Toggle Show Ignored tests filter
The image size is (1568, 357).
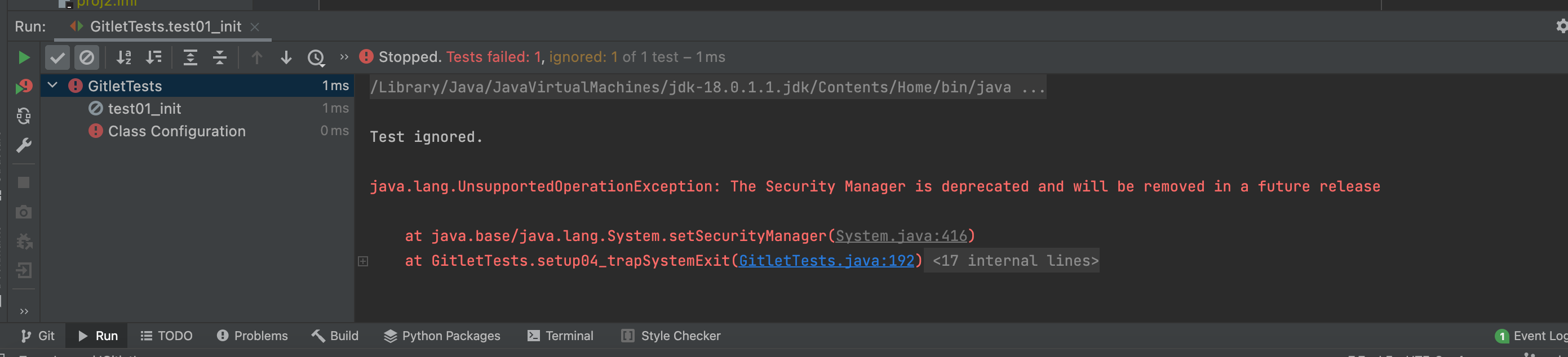[87, 58]
